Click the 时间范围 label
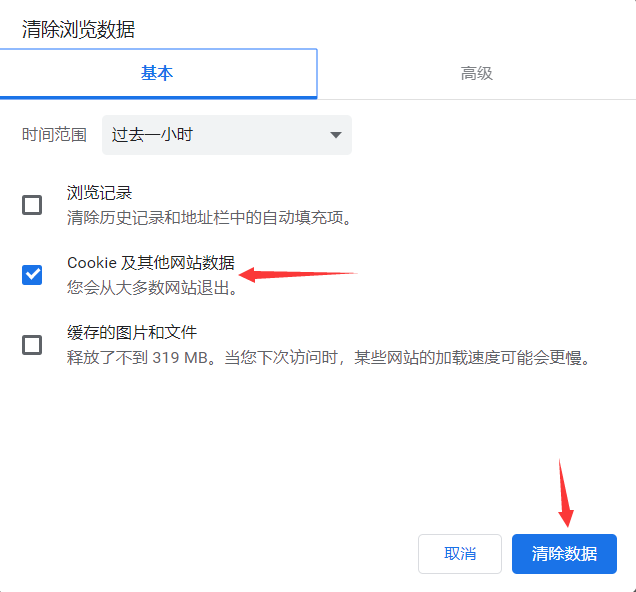 click(x=54, y=135)
